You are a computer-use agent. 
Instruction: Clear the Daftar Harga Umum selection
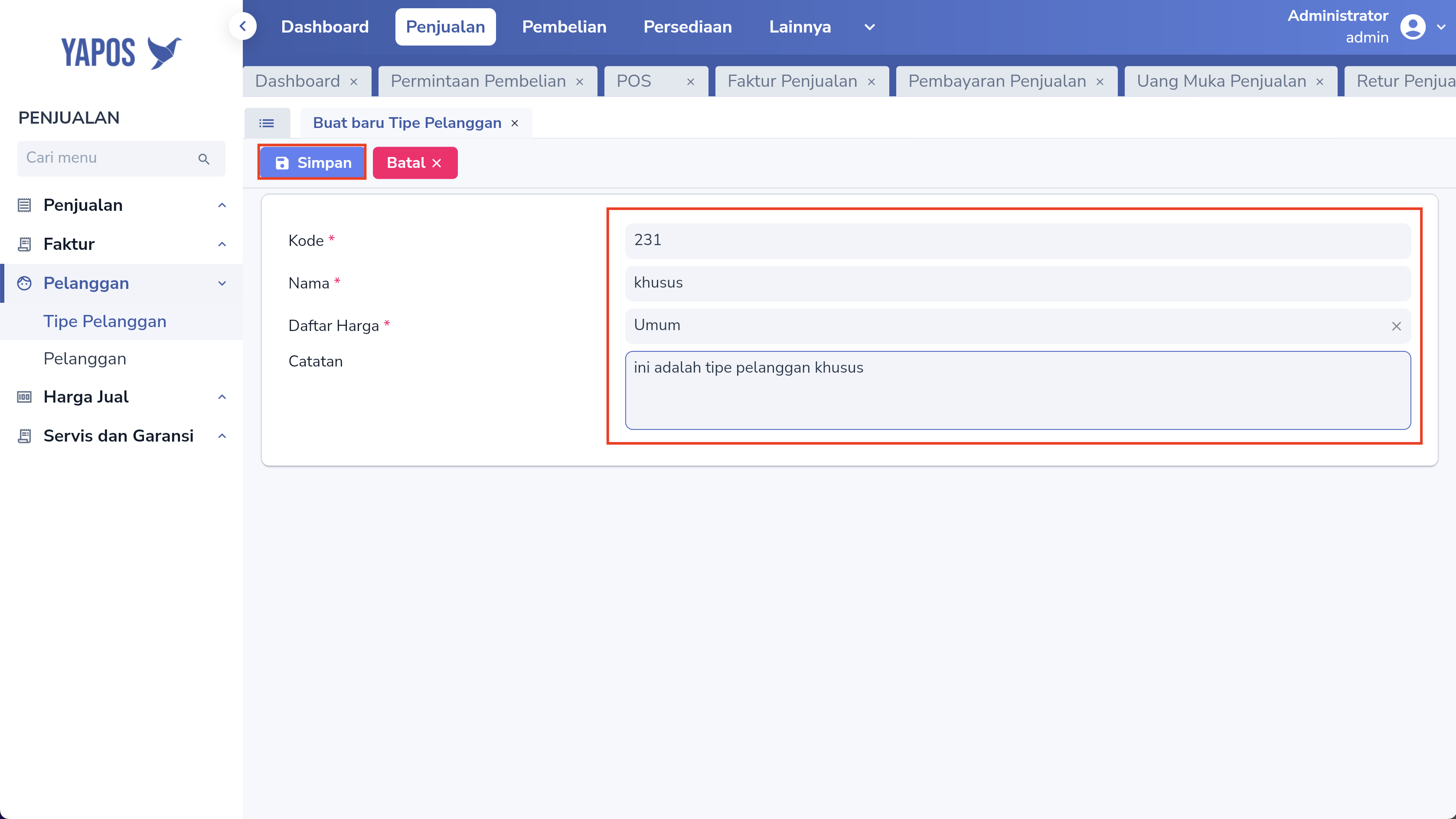pyautogui.click(x=1396, y=326)
